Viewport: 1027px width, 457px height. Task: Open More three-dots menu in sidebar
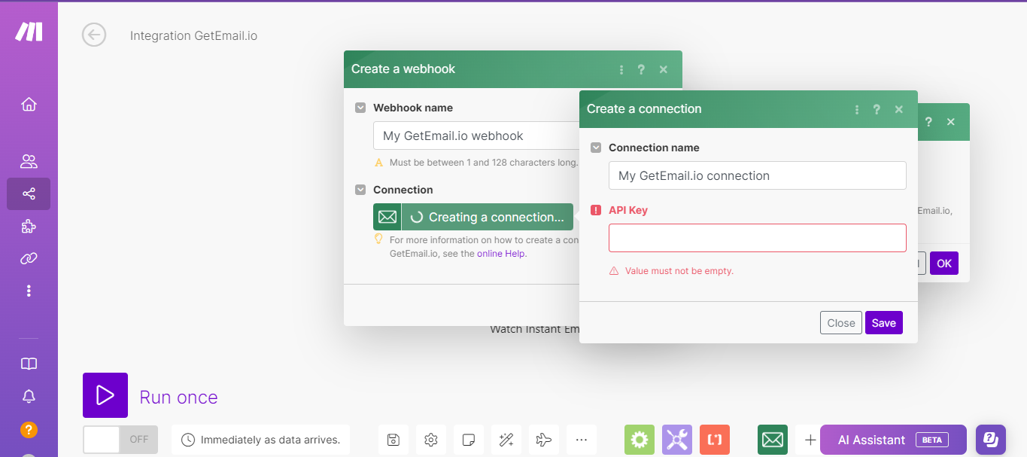point(29,291)
